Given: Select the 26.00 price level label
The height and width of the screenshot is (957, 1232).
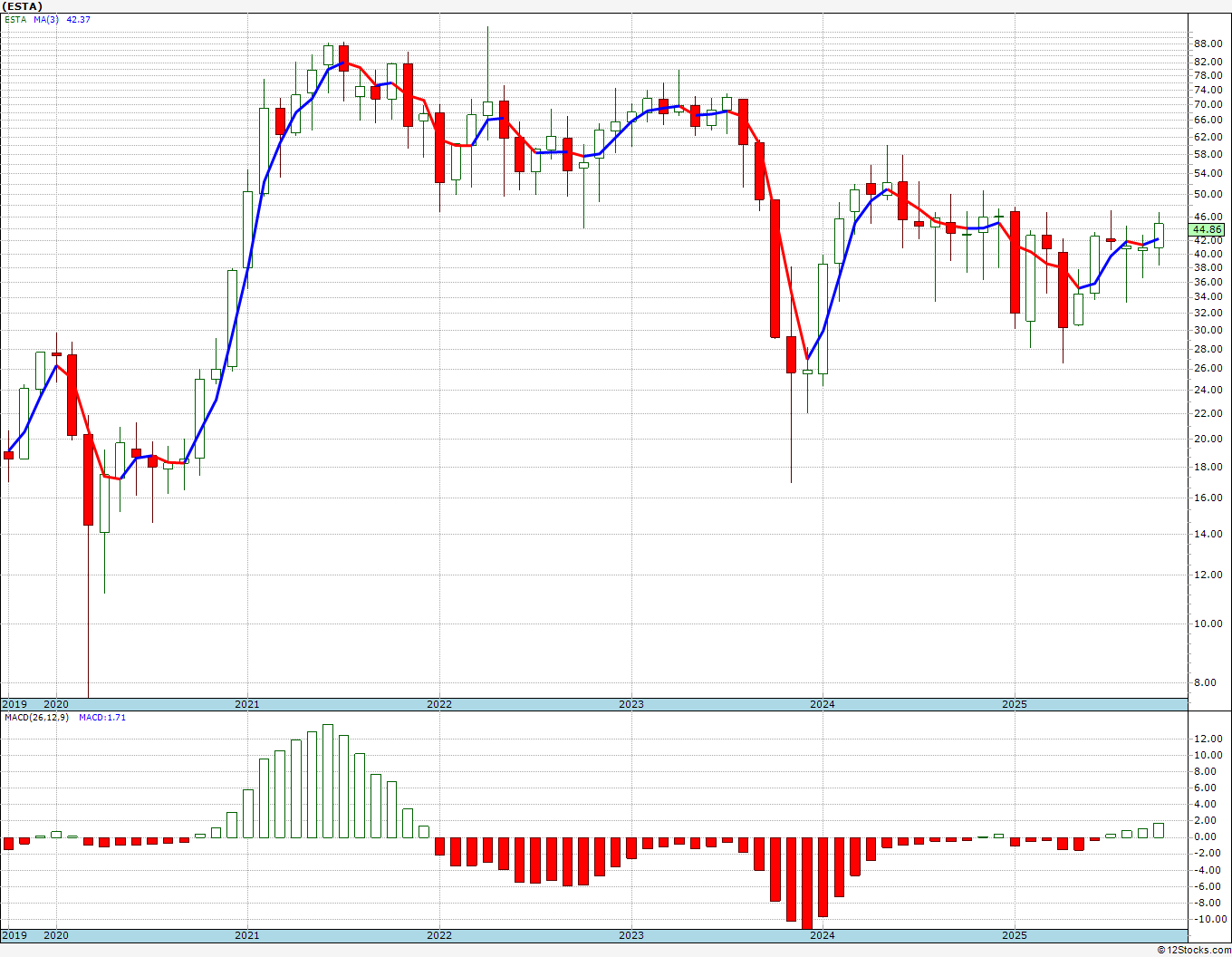Looking at the screenshot, I should tap(1208, 368).
